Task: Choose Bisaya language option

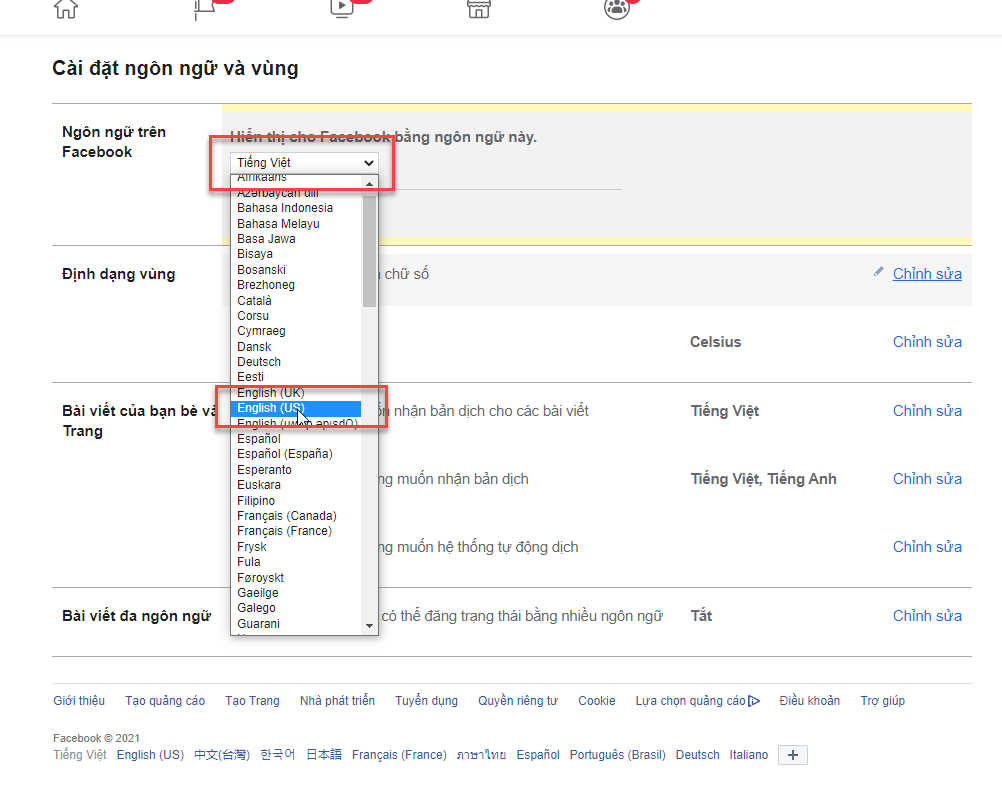Action: [254, 254]
